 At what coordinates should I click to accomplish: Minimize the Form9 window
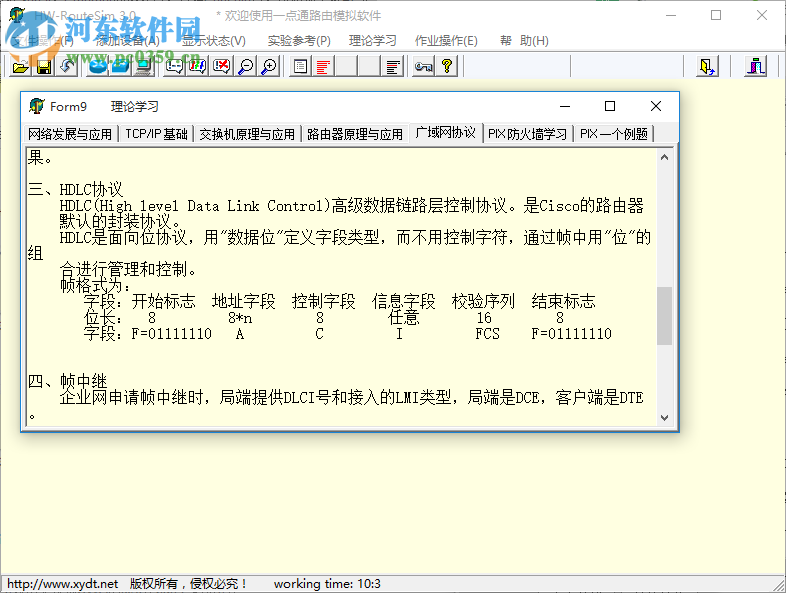click(x=565, y=106)
